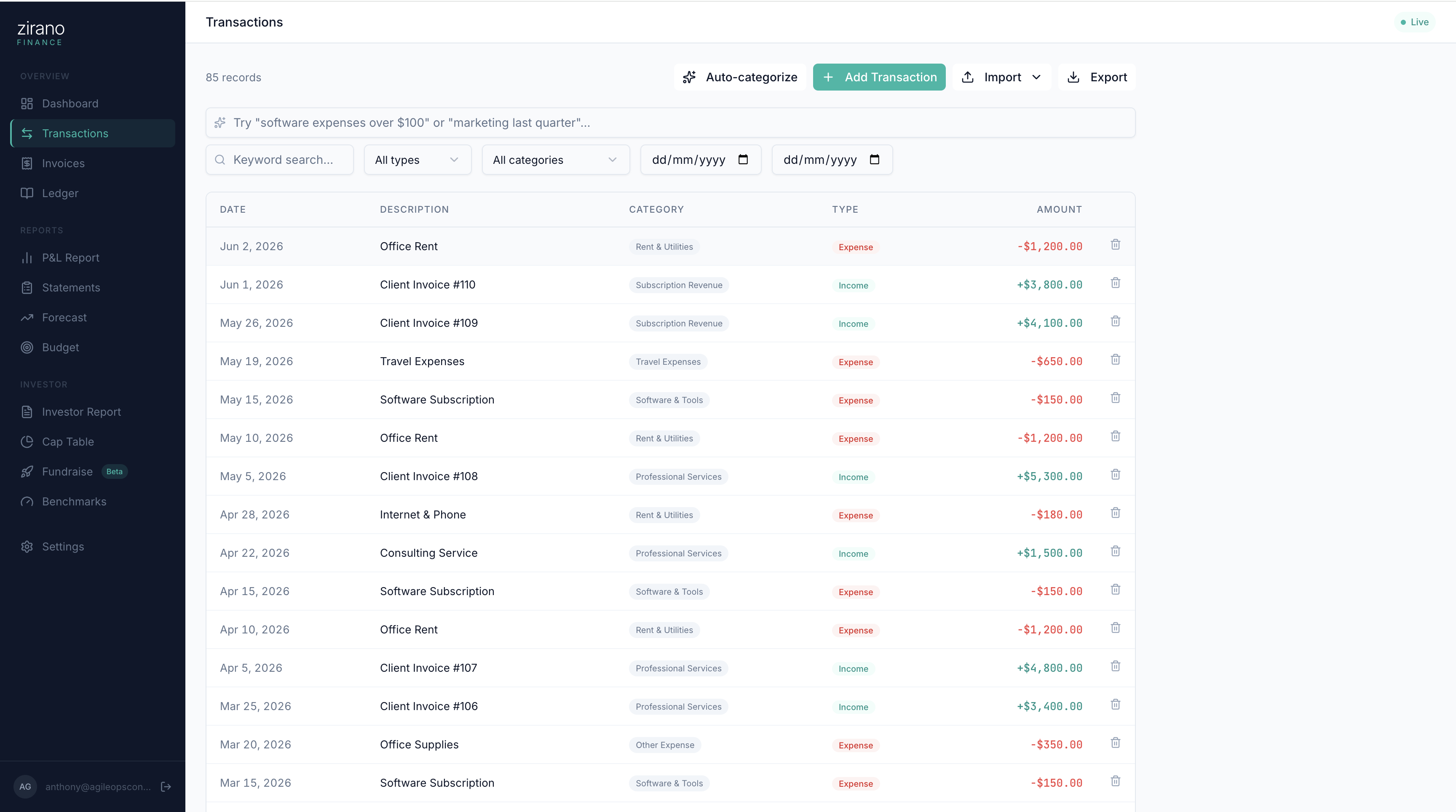The width and height of the screenshot is (1456, 812).
Task: Delete Apr 10 Office Rent entry
Action: (x=1115, y=628)
